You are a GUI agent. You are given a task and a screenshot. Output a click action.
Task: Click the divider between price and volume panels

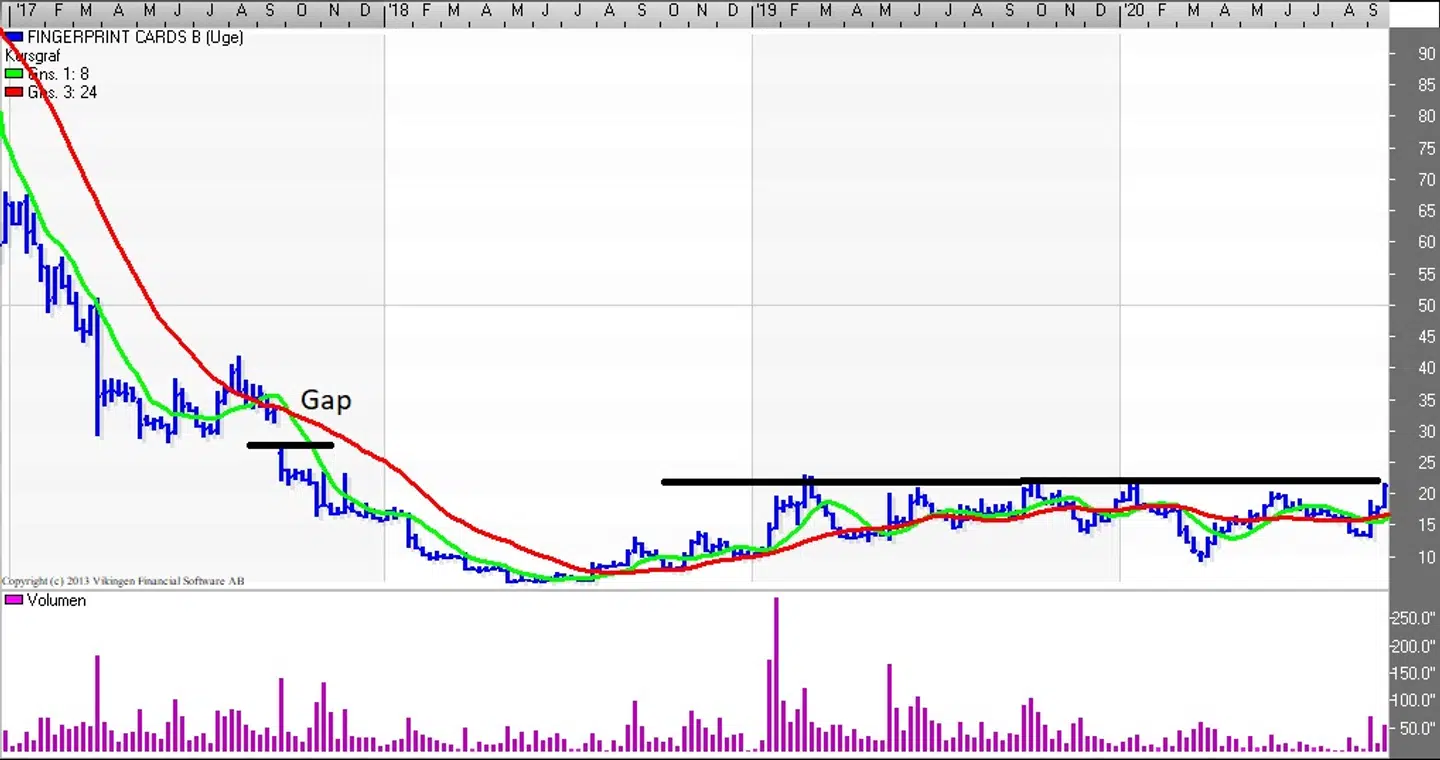[700, 590]
